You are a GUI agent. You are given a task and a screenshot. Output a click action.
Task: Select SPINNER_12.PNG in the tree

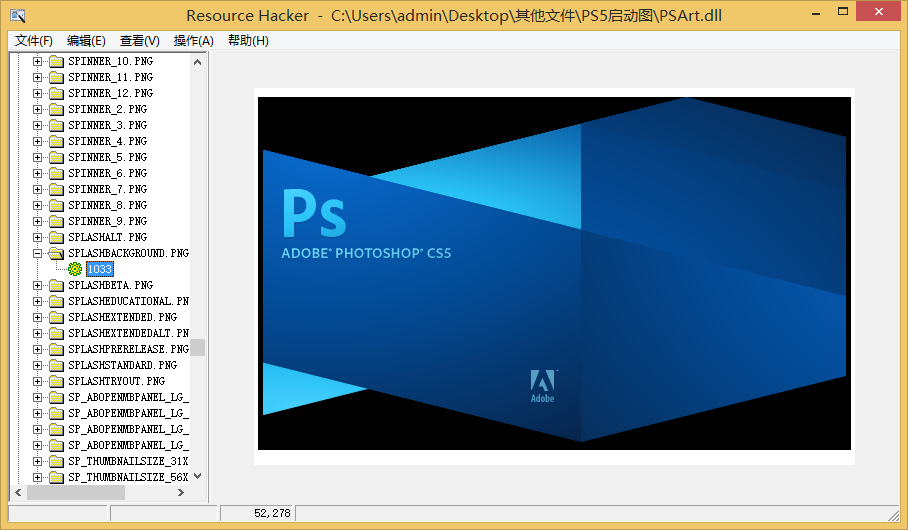(111, 93)
